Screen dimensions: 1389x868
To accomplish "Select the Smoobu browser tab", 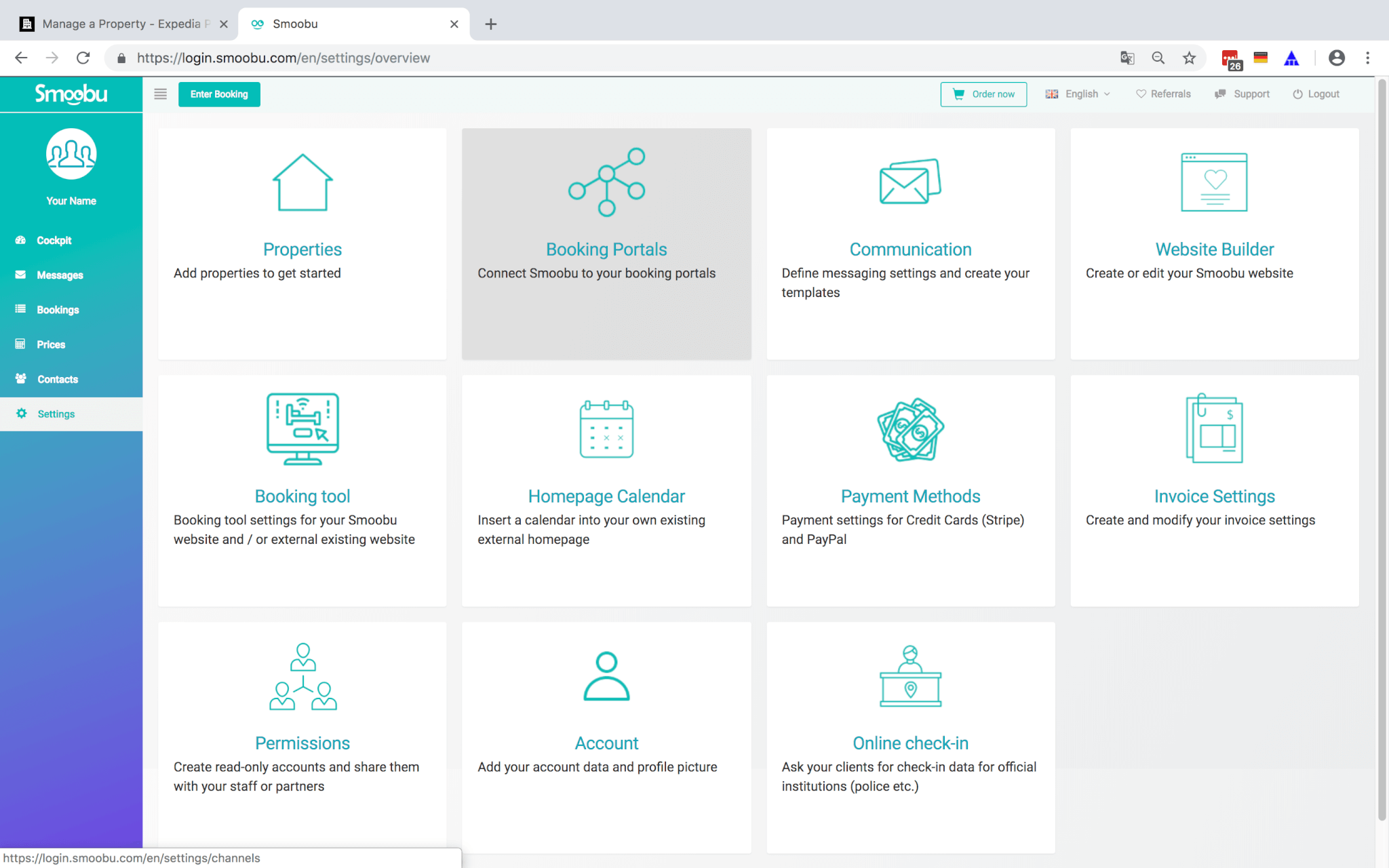I will 355,24.
